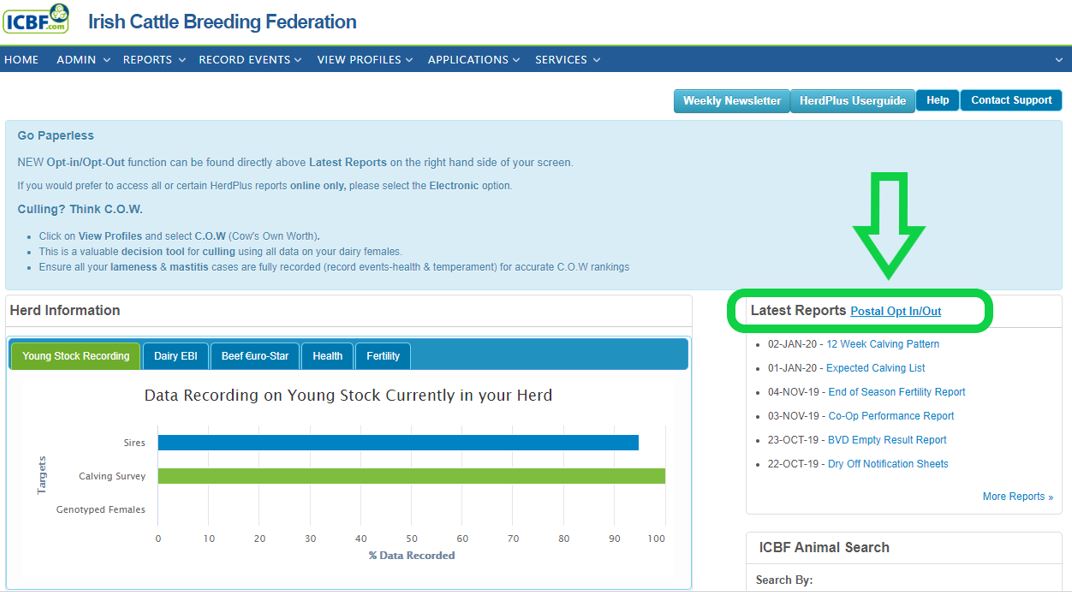This screenshot has height=592, width=1072.
Task: Click the More Reports link
Action: pyautogui.click(x=1017, y=496)
